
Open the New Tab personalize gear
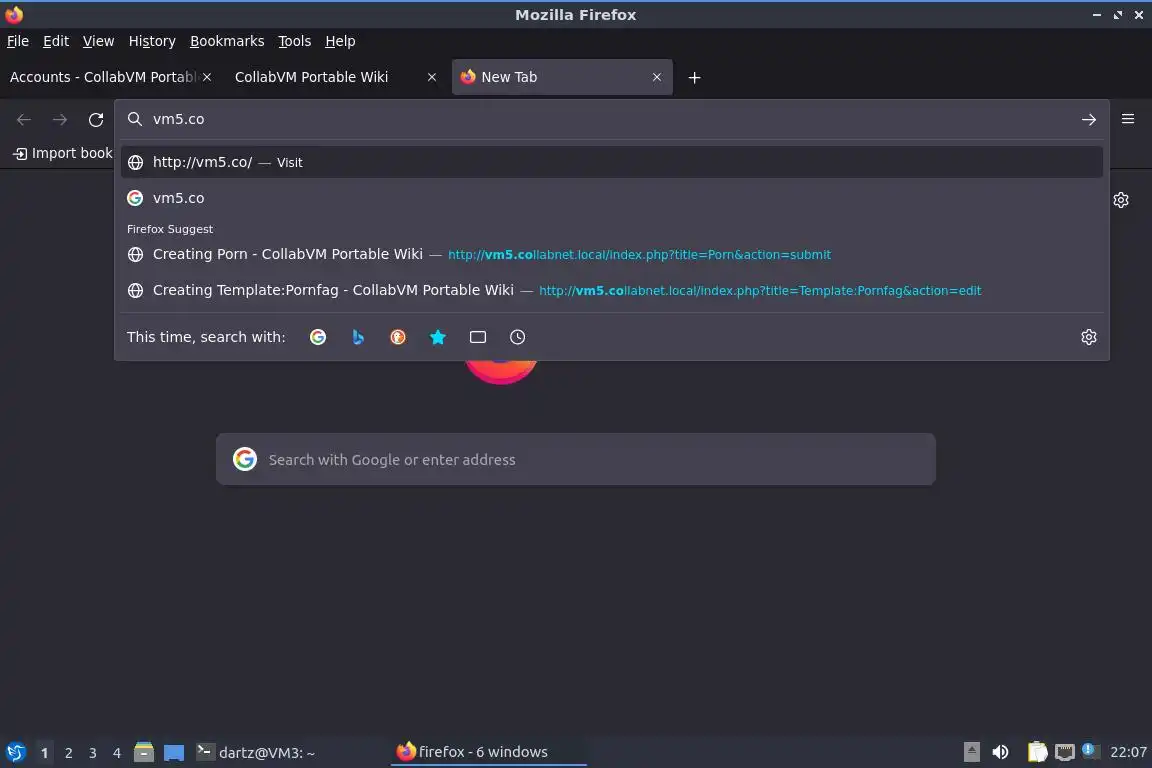[1120, 200]
